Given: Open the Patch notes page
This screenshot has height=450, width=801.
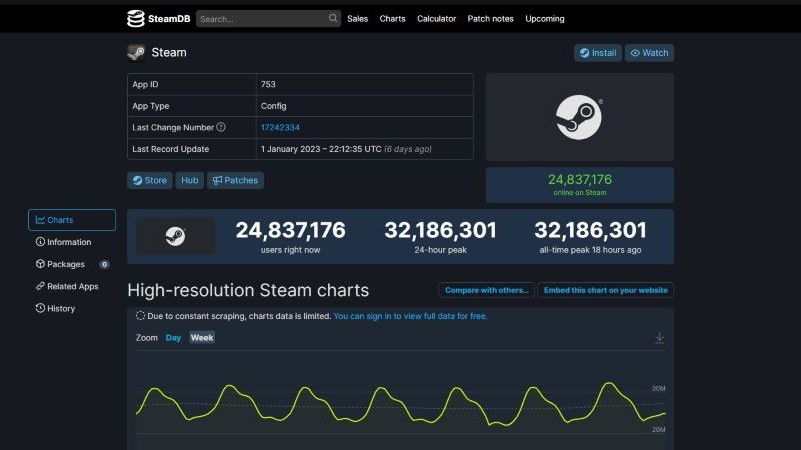Looking at the screenshot, I should (490, 19).
